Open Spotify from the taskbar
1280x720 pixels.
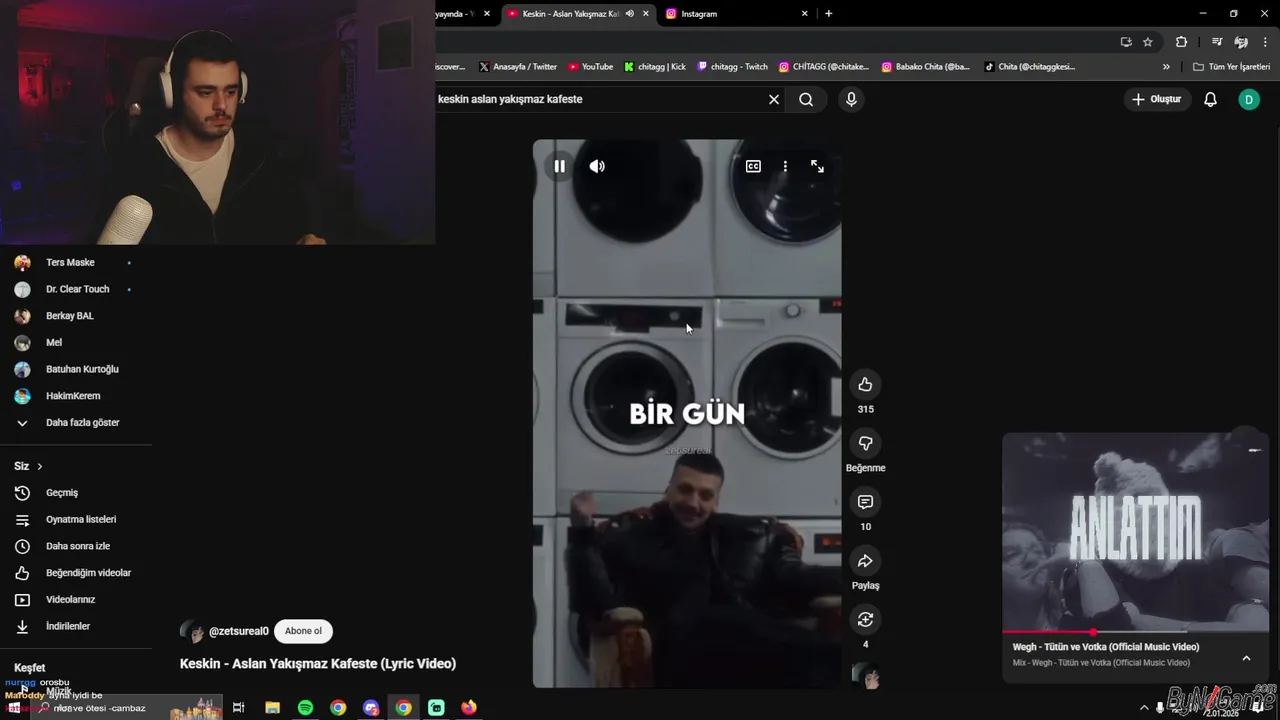(305, 708)
